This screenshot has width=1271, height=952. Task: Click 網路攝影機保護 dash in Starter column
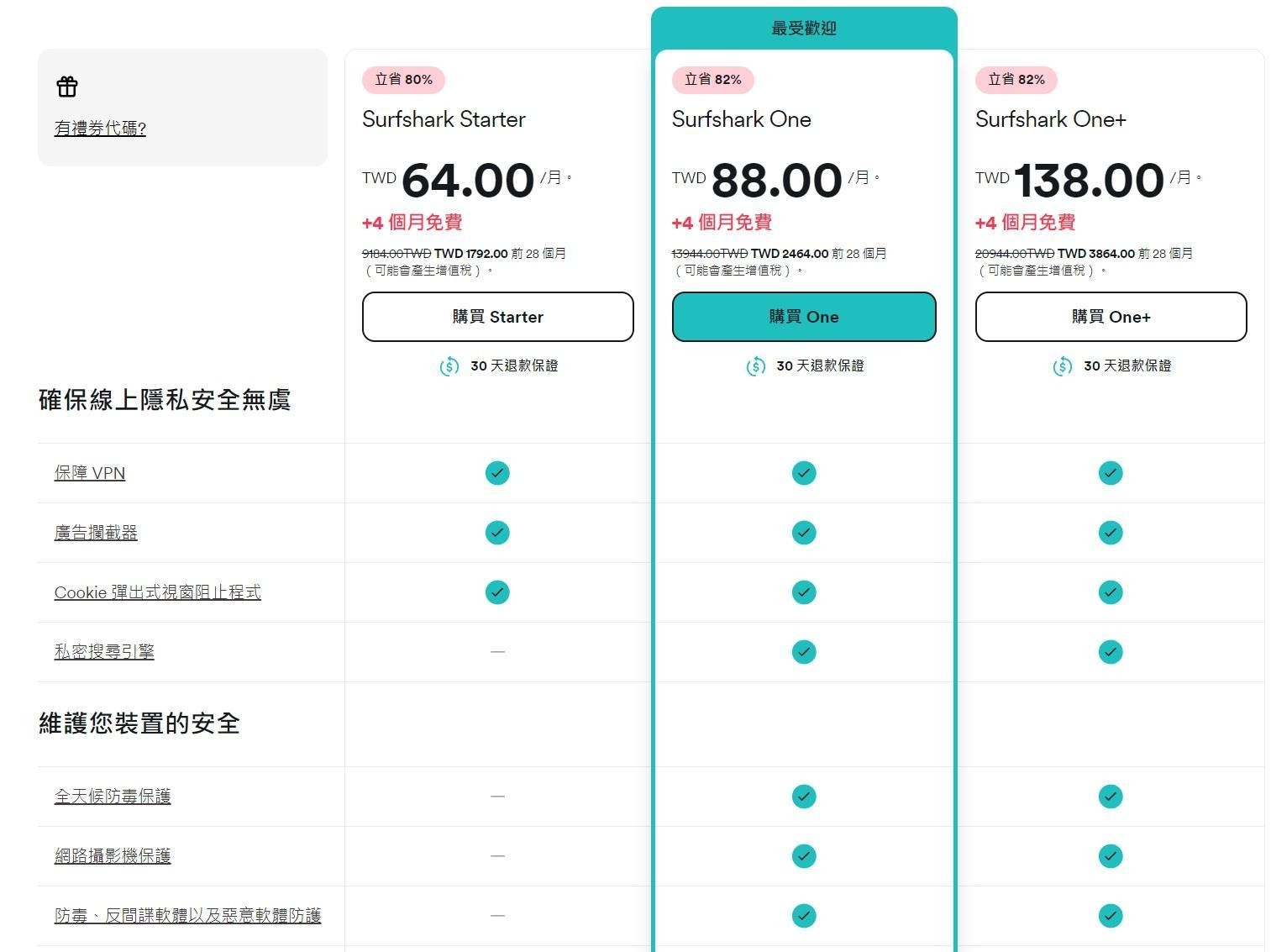(497, 856)
